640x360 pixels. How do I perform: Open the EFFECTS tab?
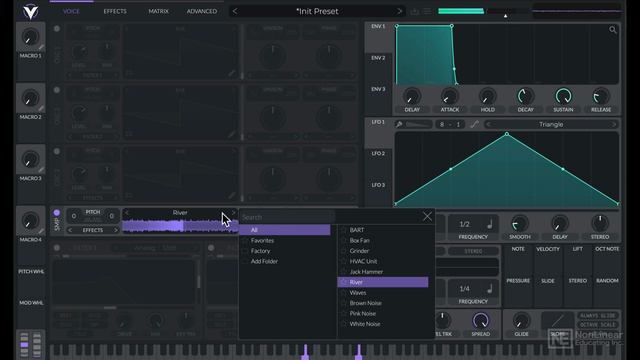[115, 11]
